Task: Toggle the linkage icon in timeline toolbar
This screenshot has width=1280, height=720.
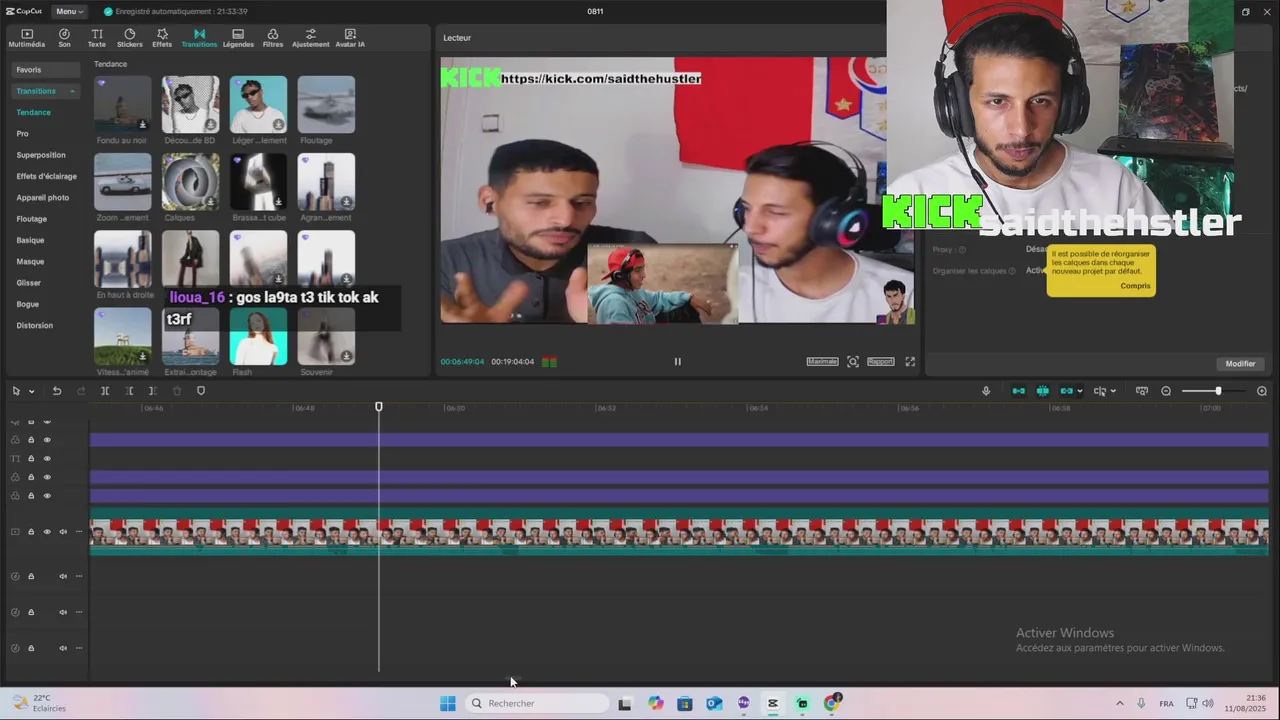Action: [1066, 391]
